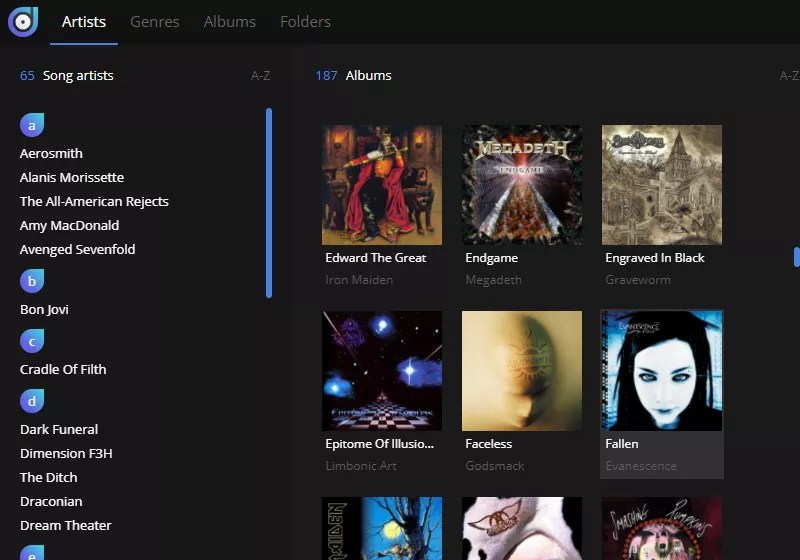This screenshot has width=800, height=560.
Task: Select artist Amy MacDonald
Action: coord(69,225)
